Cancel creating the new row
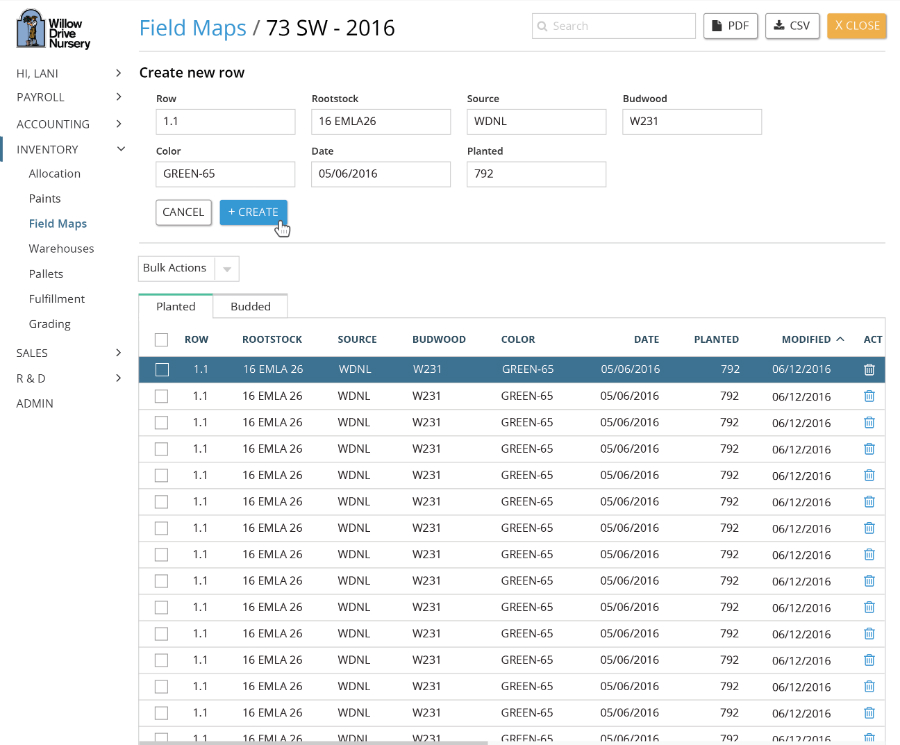Image resolution: width=900 pixels, height=745 pixels. coord(183,212)
